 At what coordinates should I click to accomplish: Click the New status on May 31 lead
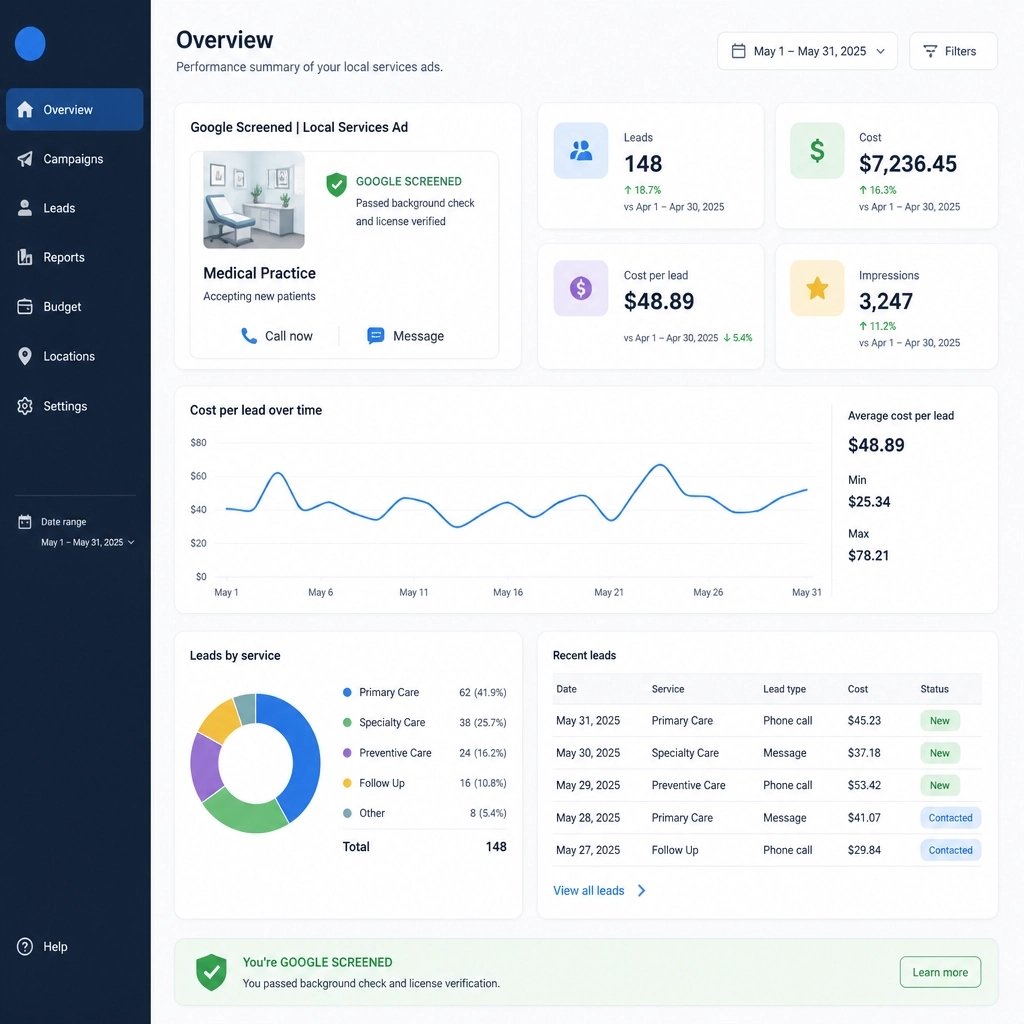[x=940, y=720]
